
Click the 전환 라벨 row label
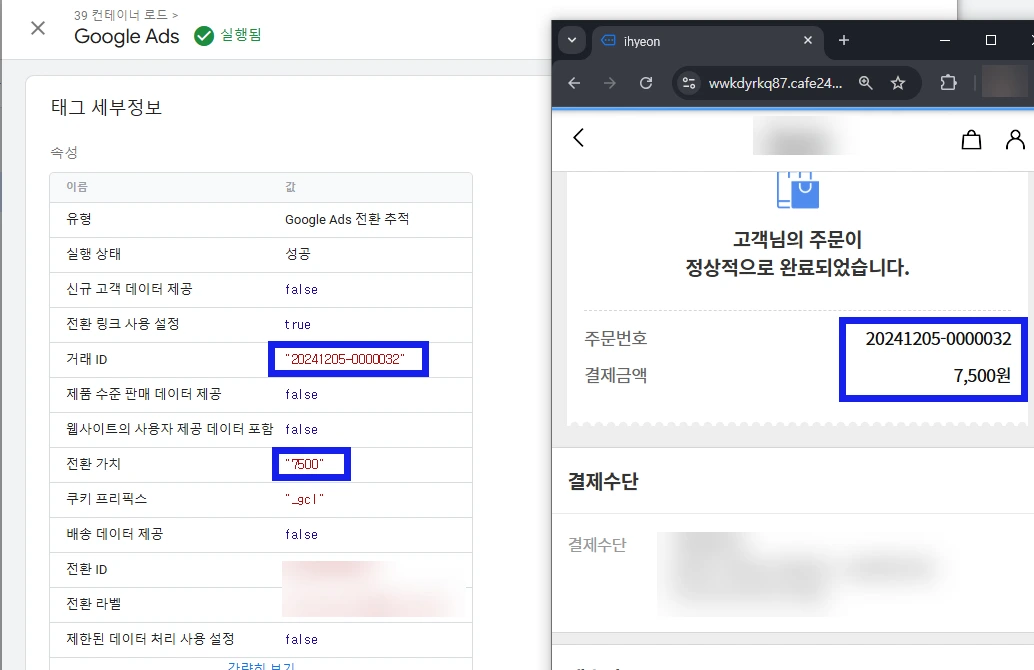click(93, 604)
